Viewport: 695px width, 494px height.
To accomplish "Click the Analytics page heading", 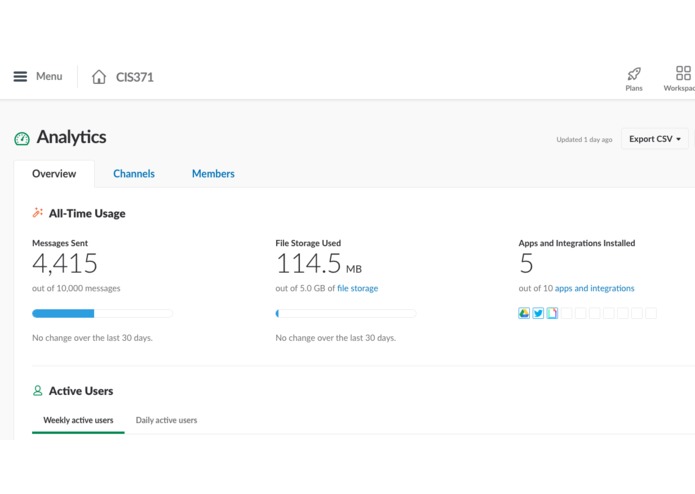I will tap(71, 137).
